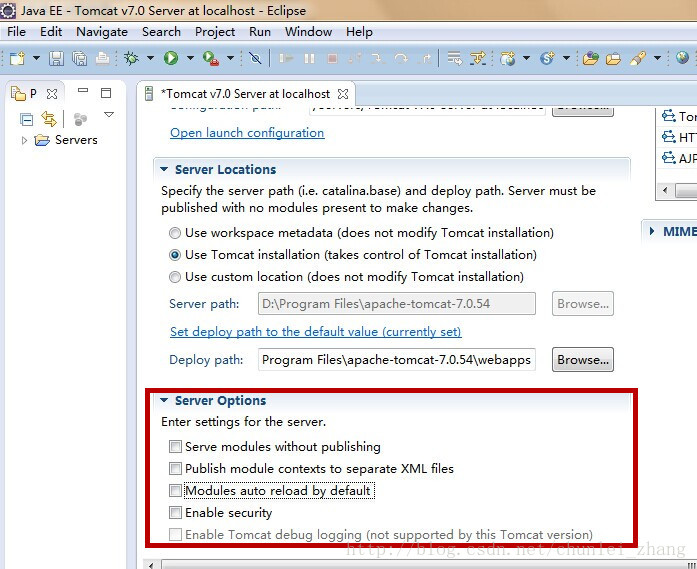The height and width of the screenshot is (569, 697).
Task: Open the Search flashlight dropdown arrow
Action: (657, 58)
